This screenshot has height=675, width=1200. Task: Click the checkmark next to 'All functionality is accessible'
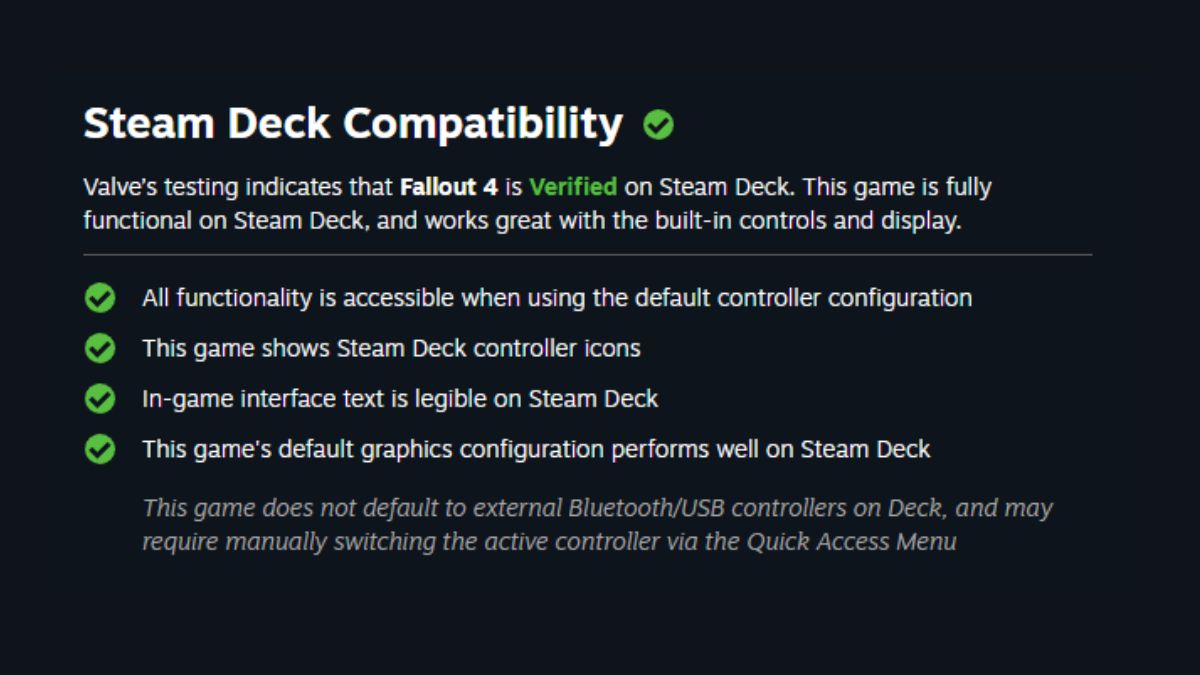[99, 297]
